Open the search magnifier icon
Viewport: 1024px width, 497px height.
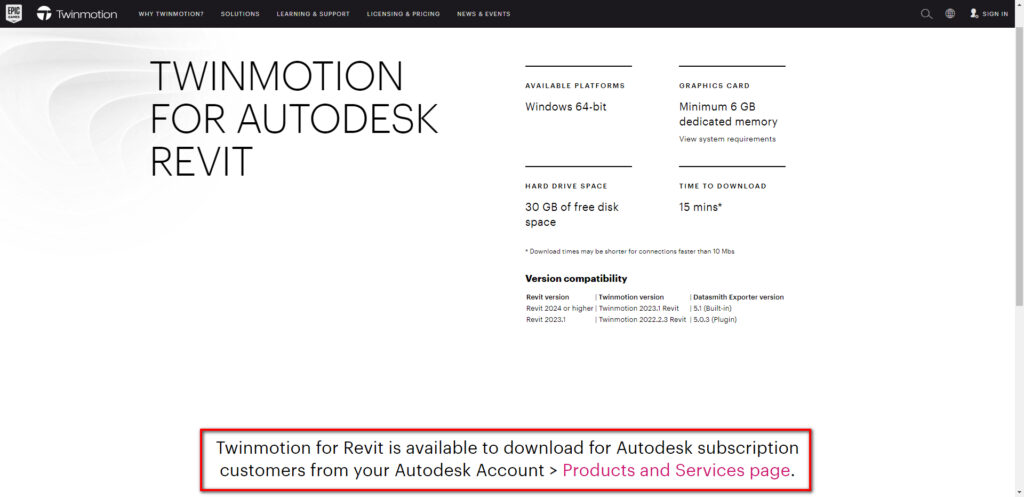926,14
